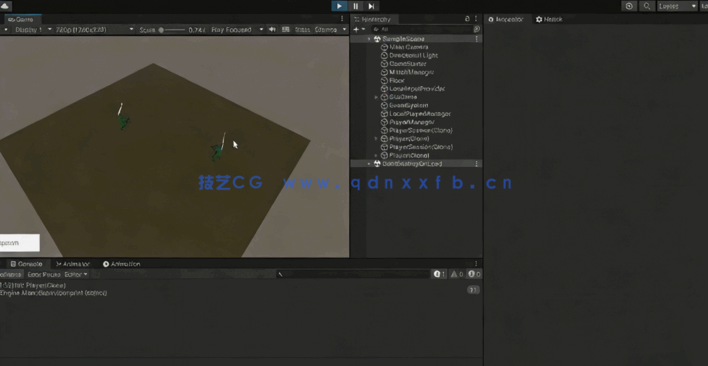708x366 pixels.
Task: Click the Floor object cube icon
Action: (x=384, y=80)
